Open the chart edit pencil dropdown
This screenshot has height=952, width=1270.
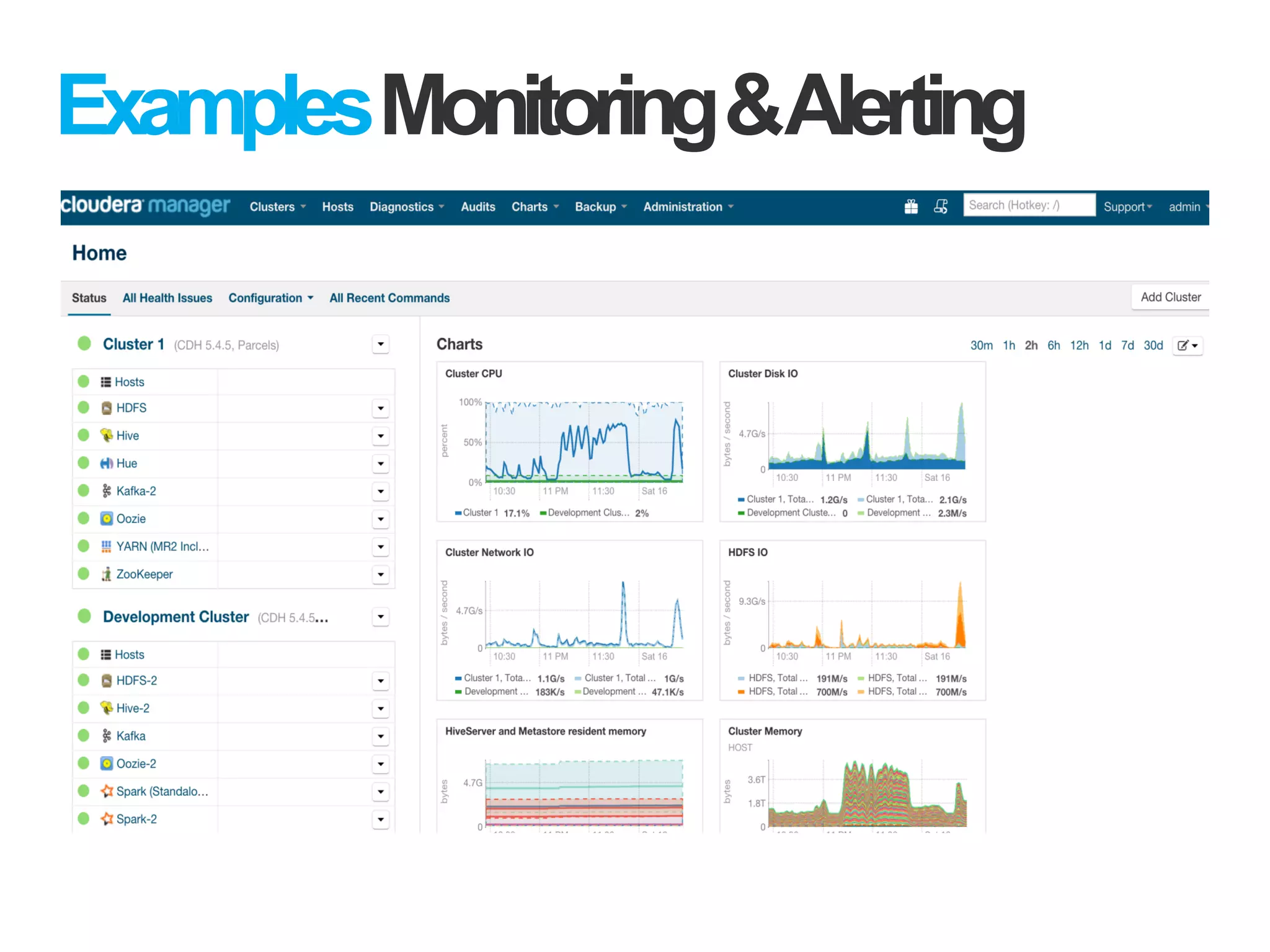[1187, 345]
